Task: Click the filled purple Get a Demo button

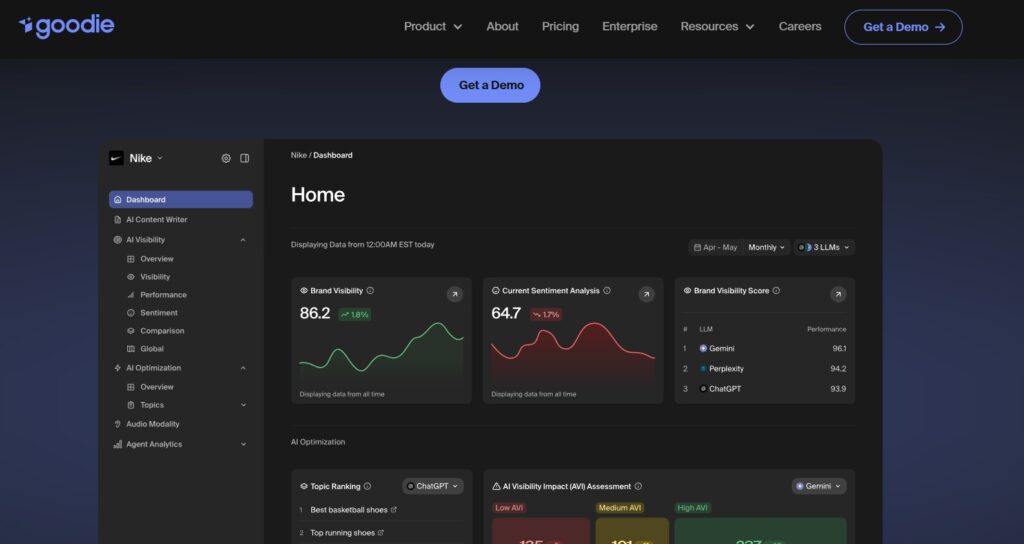Action: coord(490,85)
